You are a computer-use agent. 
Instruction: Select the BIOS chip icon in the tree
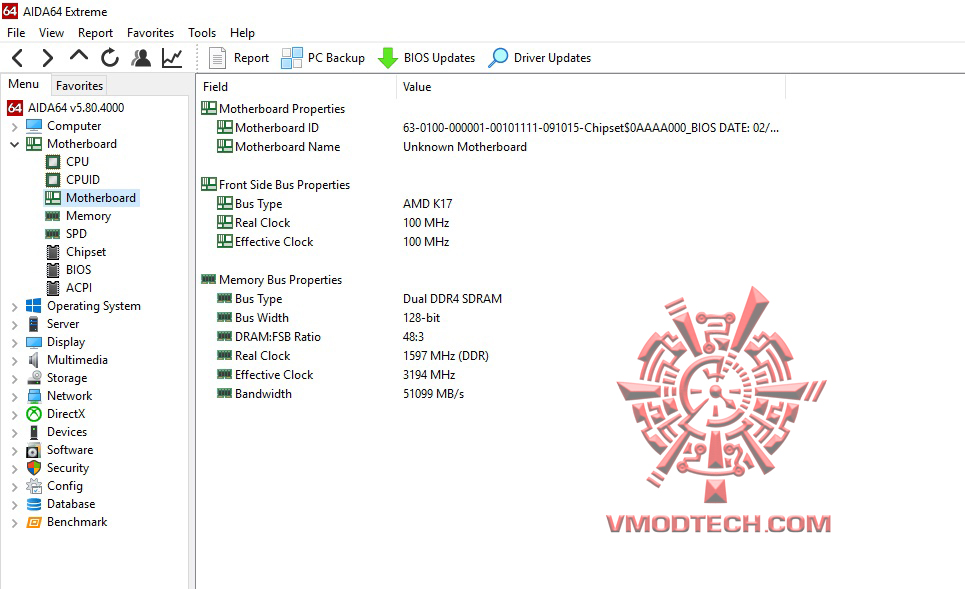[x=54, y=270]
